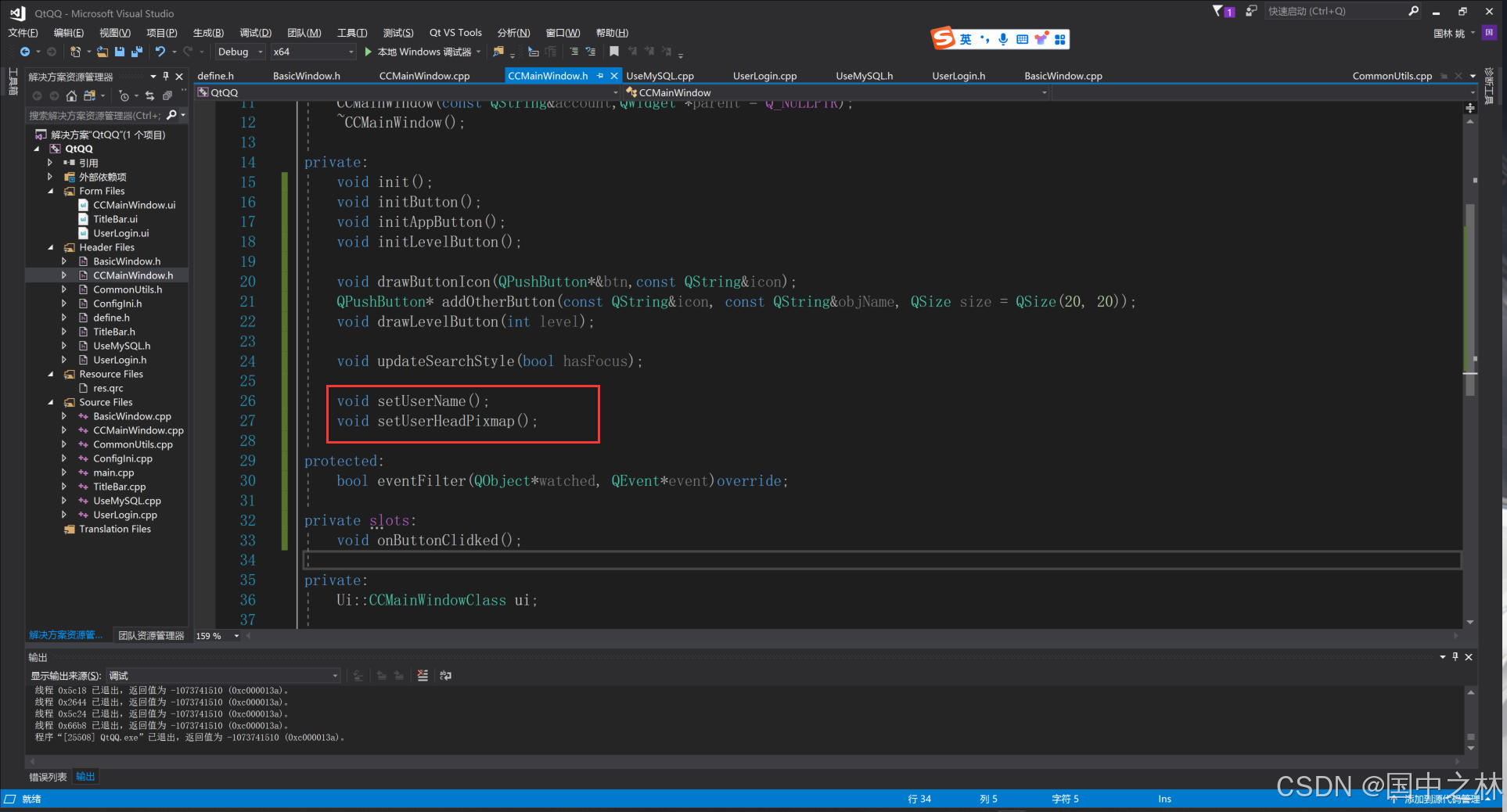Click the editor vertical scrollbar thumb
1507x812 pixels.
[x=1470, y=301]
